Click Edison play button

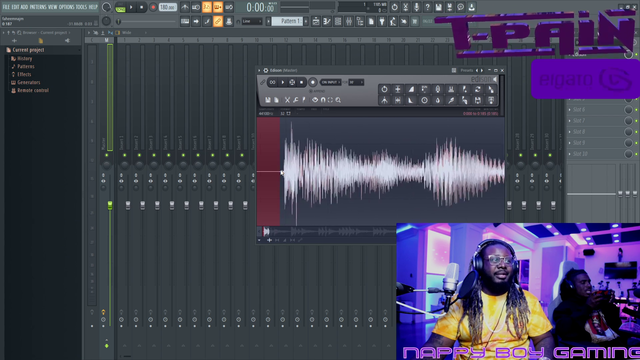(x=282, y=82)
